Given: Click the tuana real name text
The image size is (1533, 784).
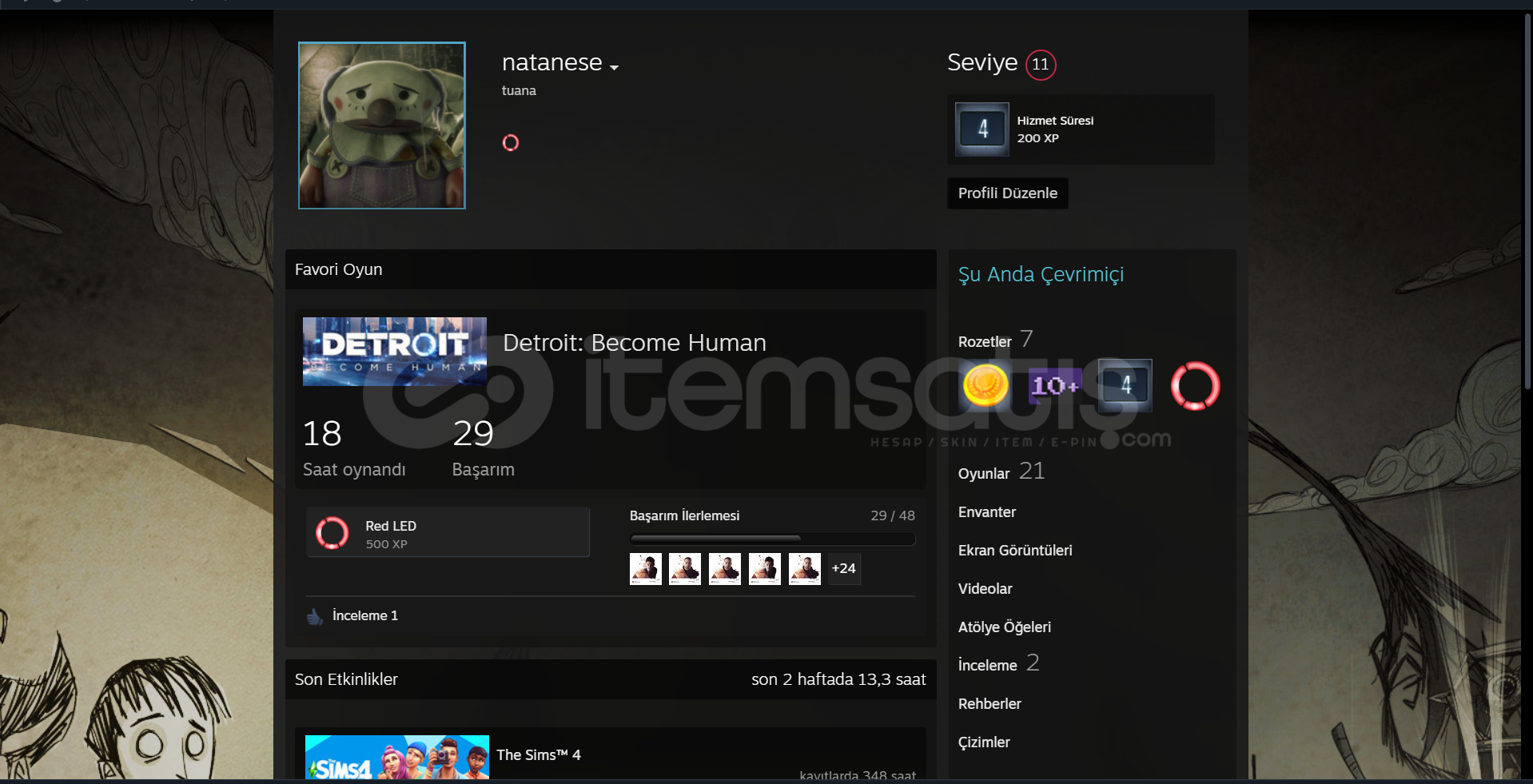Looking at the screenshot, I should (x=519, y=90).
